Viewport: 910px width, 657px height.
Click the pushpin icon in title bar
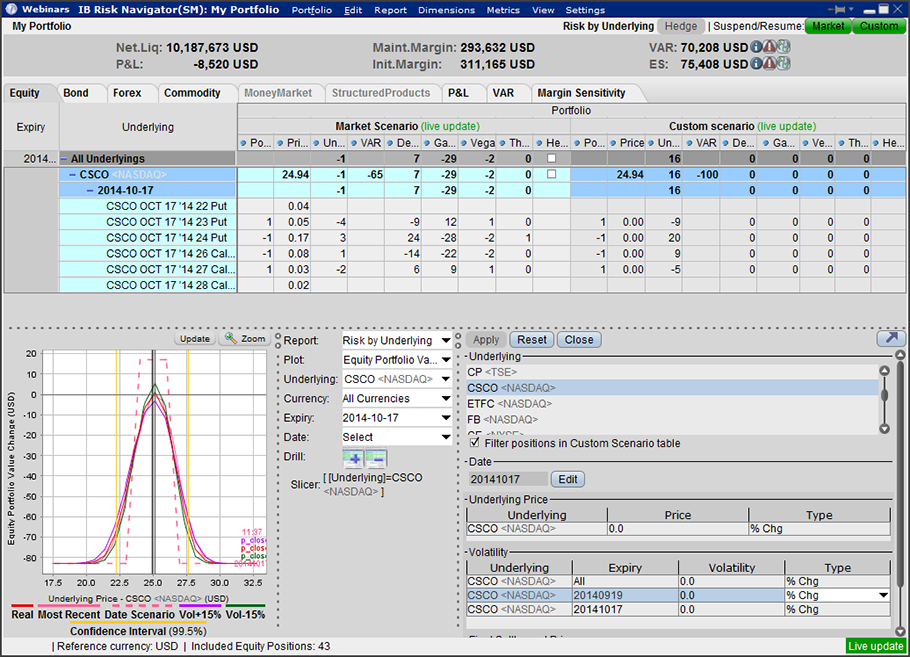point(837,10)
